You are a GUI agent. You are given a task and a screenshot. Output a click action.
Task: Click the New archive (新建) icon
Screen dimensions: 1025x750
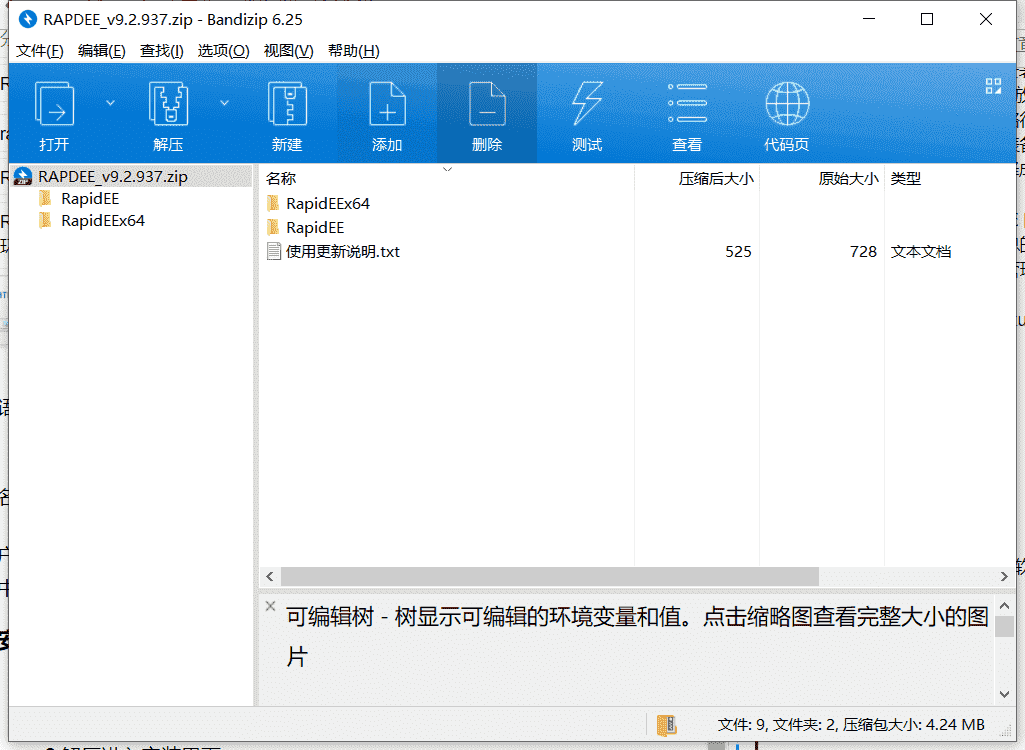pyautogui.click(x=287, y=103)
